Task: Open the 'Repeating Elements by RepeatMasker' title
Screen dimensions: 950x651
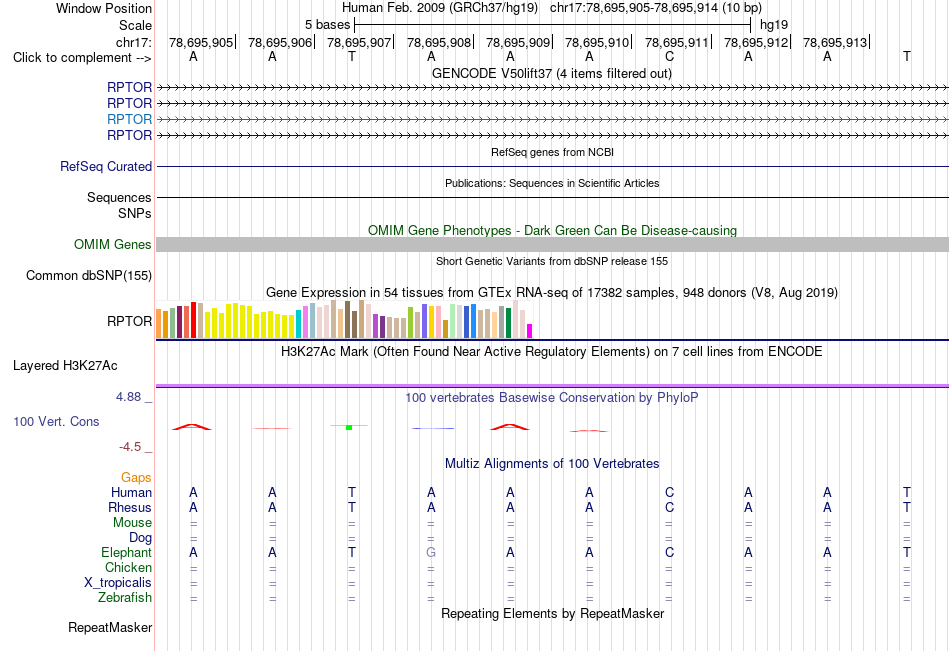Action: pos(552,613)
